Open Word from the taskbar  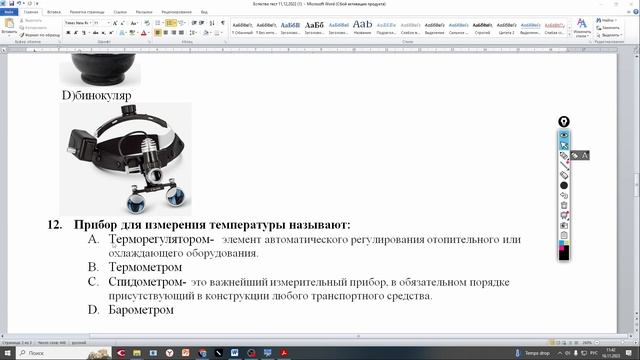(x=235, y=353)
